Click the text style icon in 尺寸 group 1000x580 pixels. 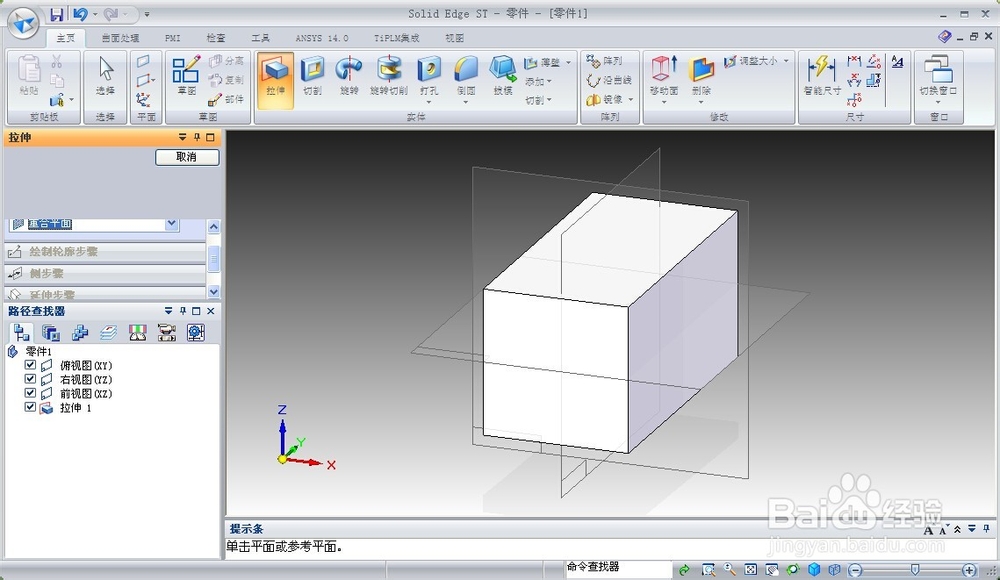[897, 61]
